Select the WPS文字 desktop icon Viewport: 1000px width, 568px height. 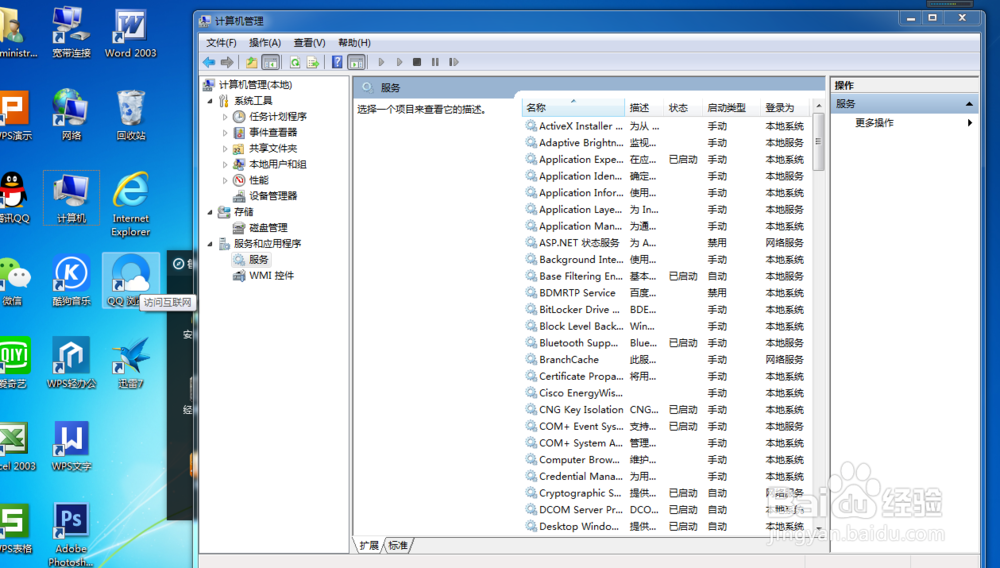(x=71, y=446)
